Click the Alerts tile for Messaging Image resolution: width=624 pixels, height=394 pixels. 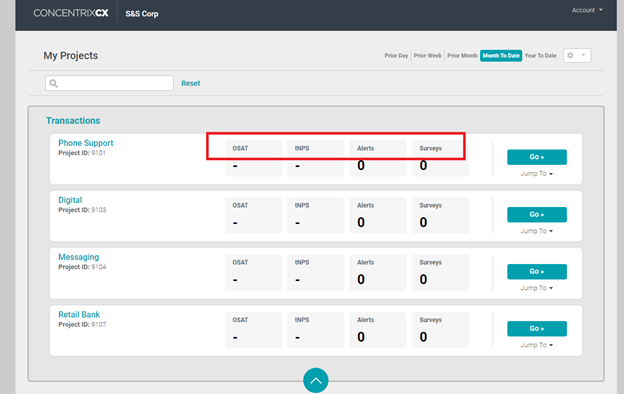pos(378,273)
